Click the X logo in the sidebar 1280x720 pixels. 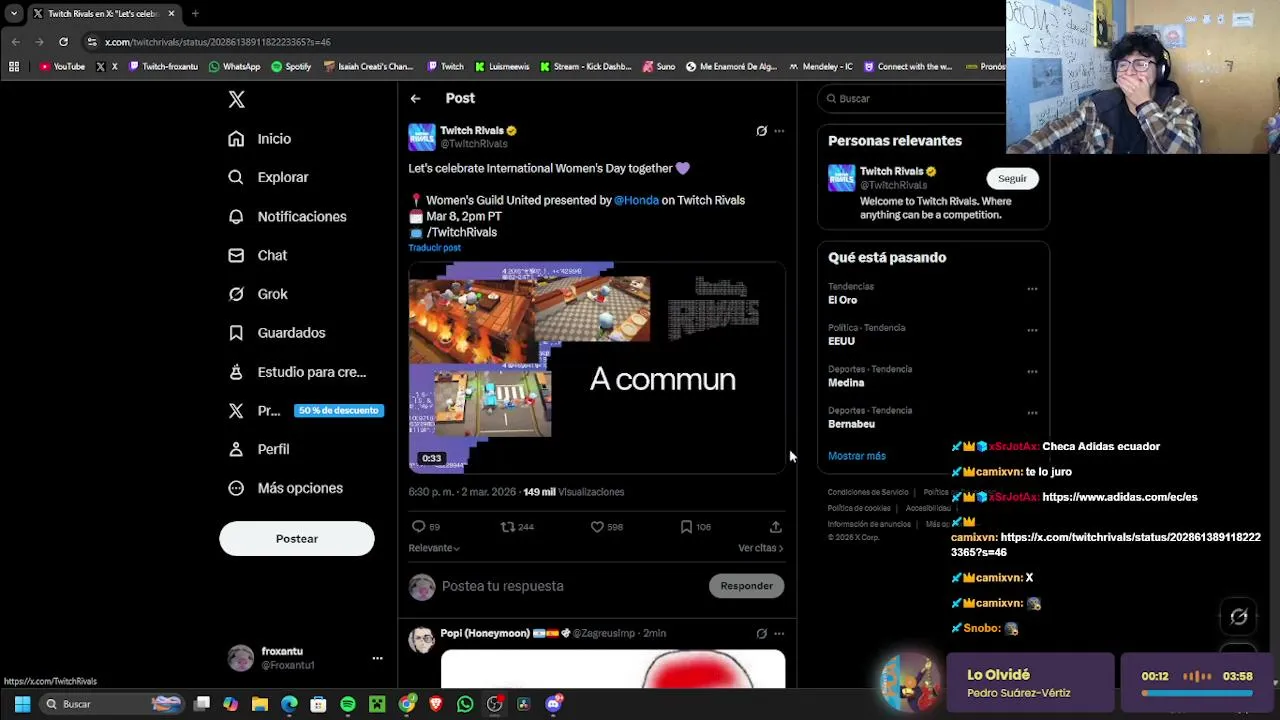pos(236,99)
